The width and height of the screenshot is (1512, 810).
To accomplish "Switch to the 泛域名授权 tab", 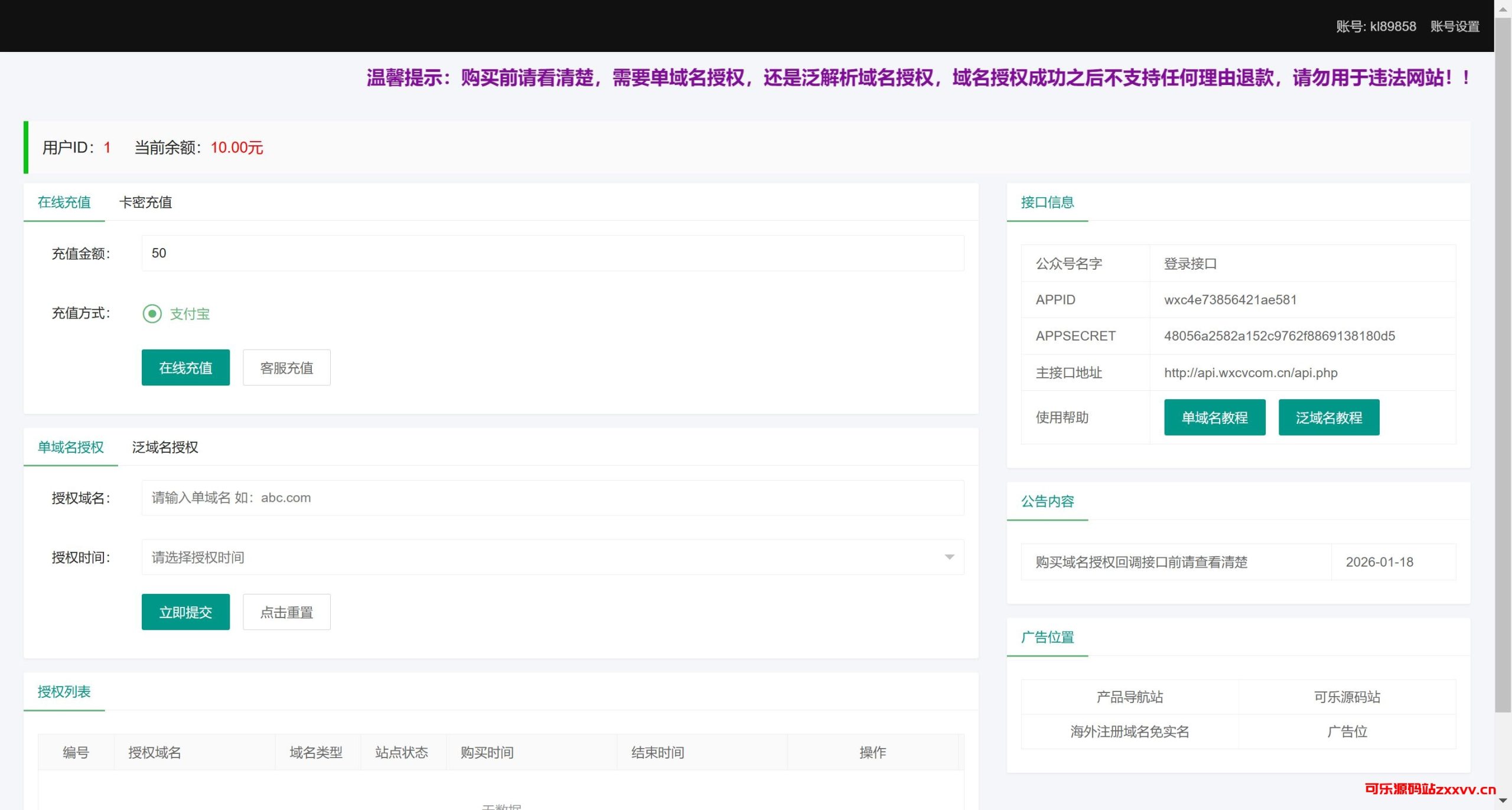I will pos(165,448).
